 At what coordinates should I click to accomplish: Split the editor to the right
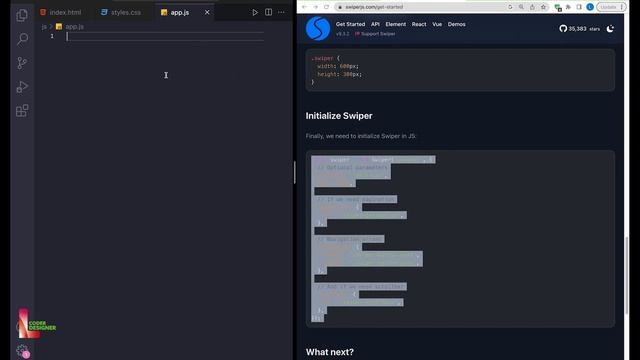tap(268, 12)
